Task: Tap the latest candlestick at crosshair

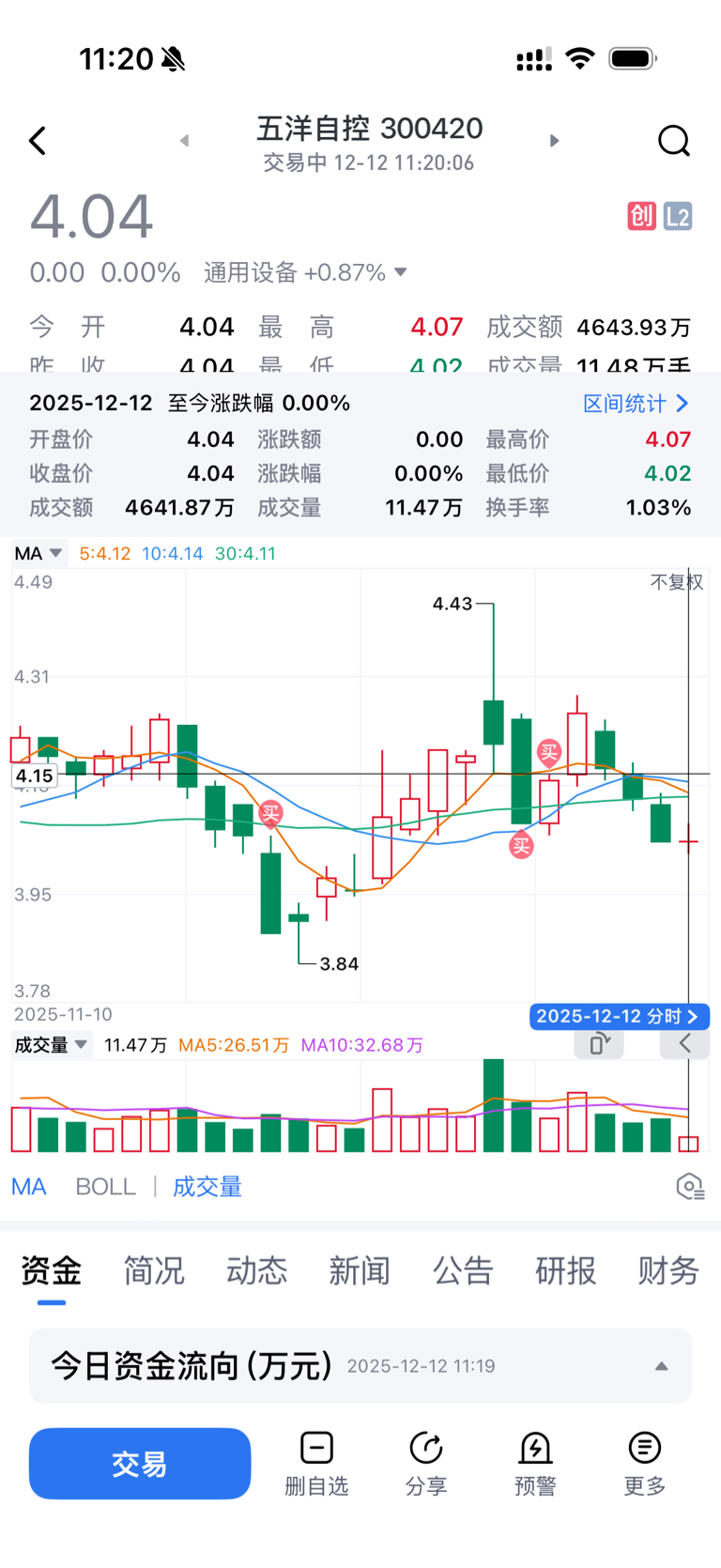Action: [689, 840]
